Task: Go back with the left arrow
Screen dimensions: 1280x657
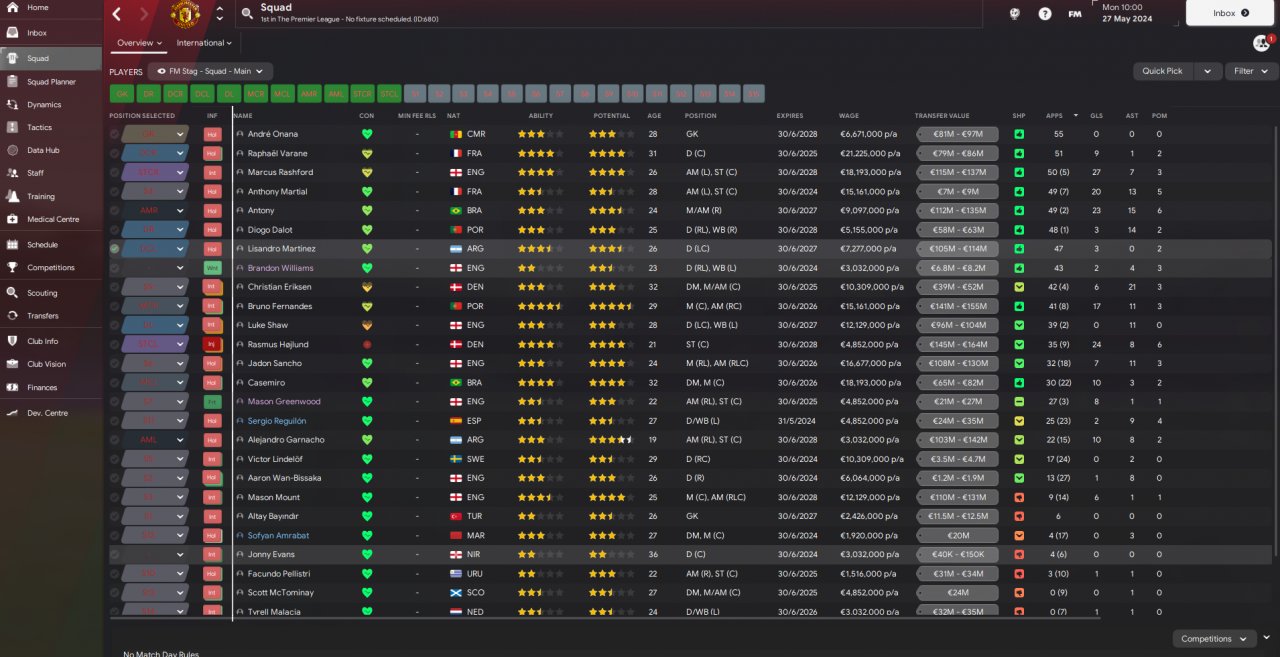Action: coord(117,14)
